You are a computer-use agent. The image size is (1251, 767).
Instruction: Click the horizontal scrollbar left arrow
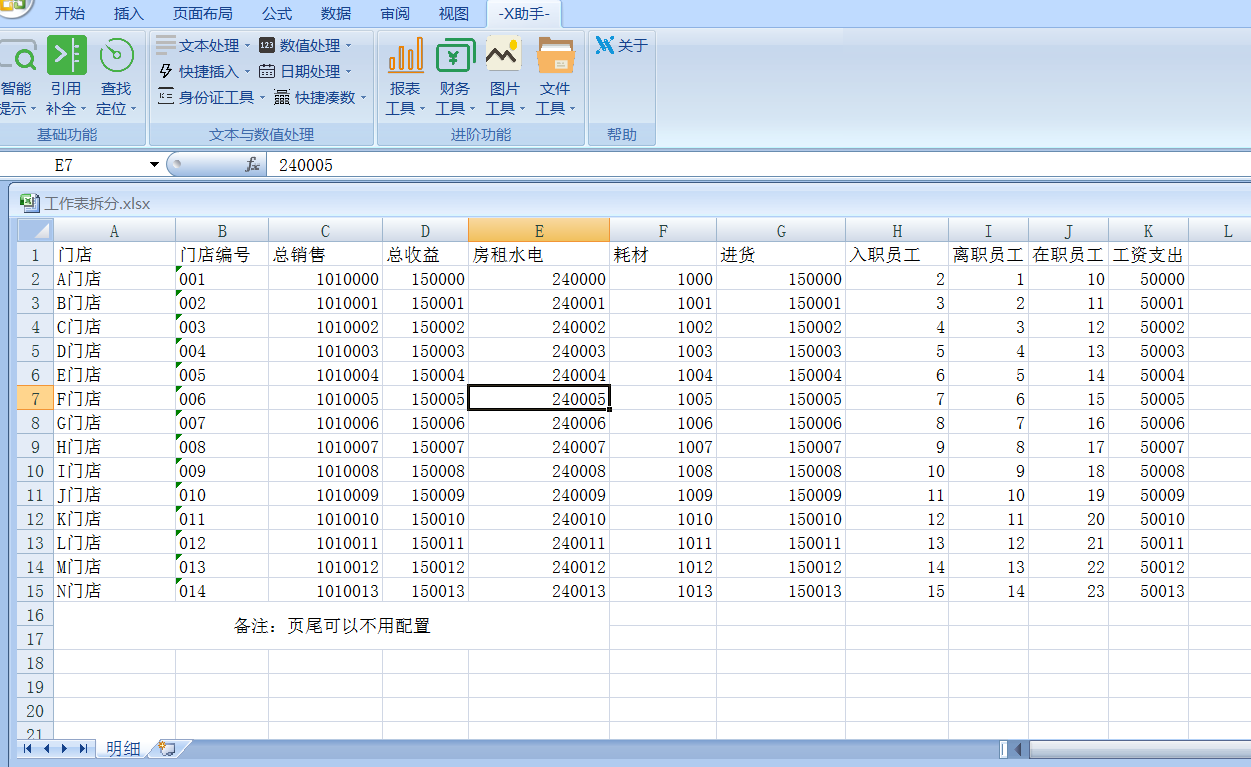[x=1019, y=749]
